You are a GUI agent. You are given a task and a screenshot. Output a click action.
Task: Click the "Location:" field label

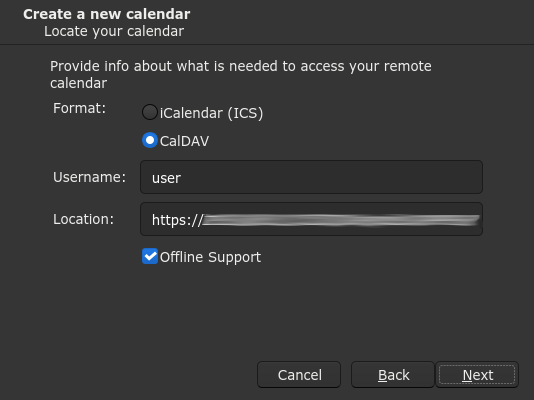pyautogui.click(x=83, y=219)
